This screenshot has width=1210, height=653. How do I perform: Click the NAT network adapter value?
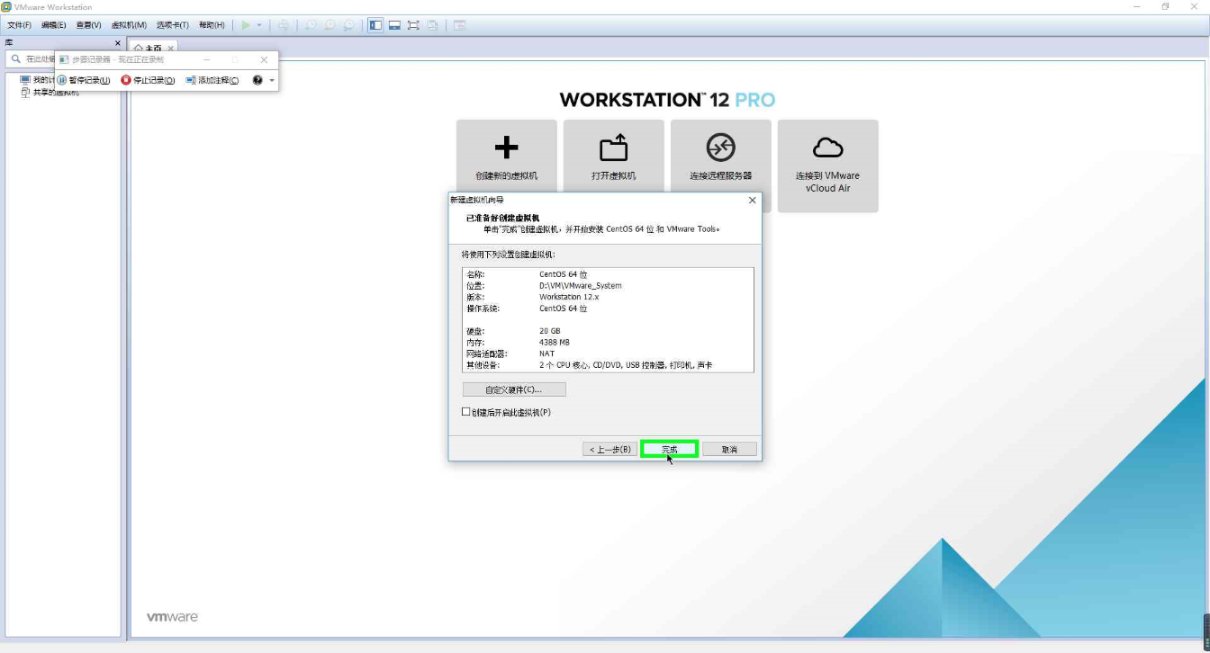[x=546, y=353]
